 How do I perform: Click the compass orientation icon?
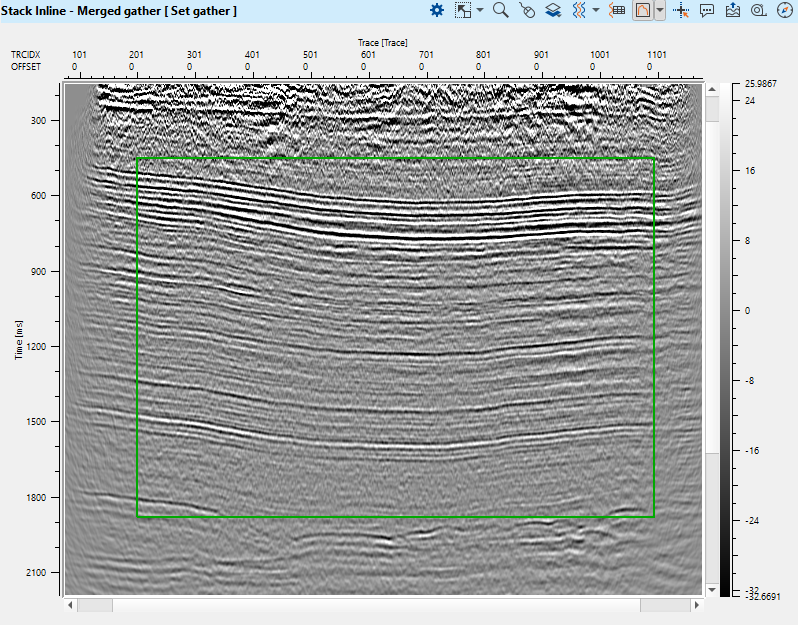point(783,10)
